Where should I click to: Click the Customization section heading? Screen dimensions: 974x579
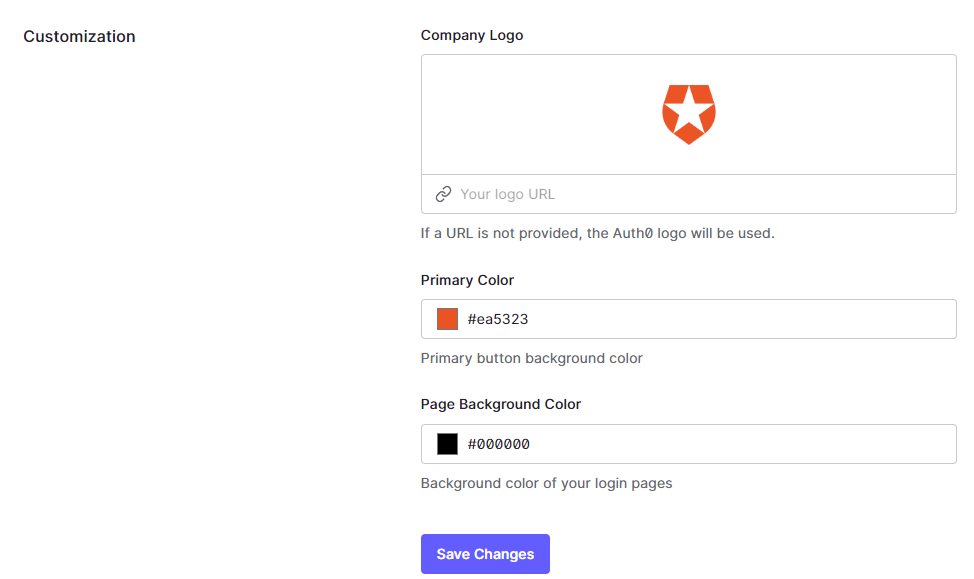click(79, 36)
